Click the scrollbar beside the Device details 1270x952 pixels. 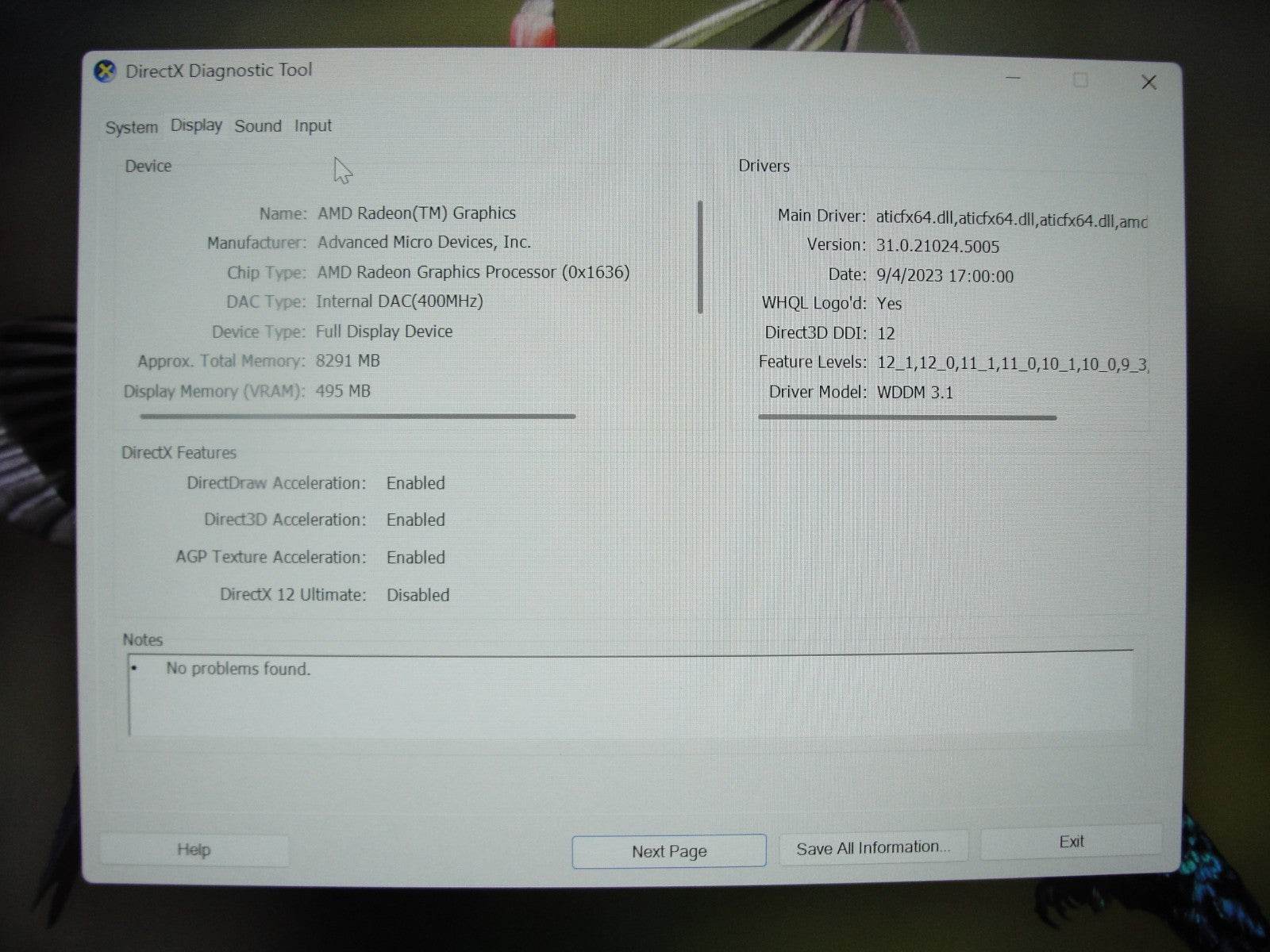pyautogui.click(x=699, y=258)
